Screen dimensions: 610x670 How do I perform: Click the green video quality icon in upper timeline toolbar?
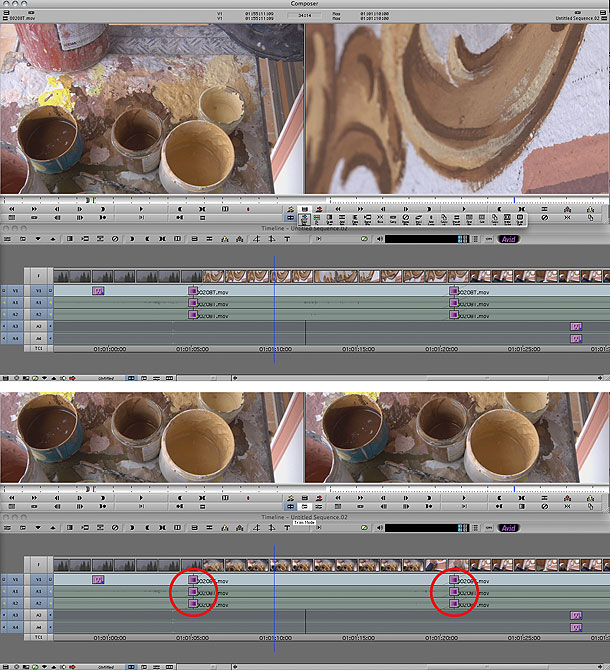[364, 239]
